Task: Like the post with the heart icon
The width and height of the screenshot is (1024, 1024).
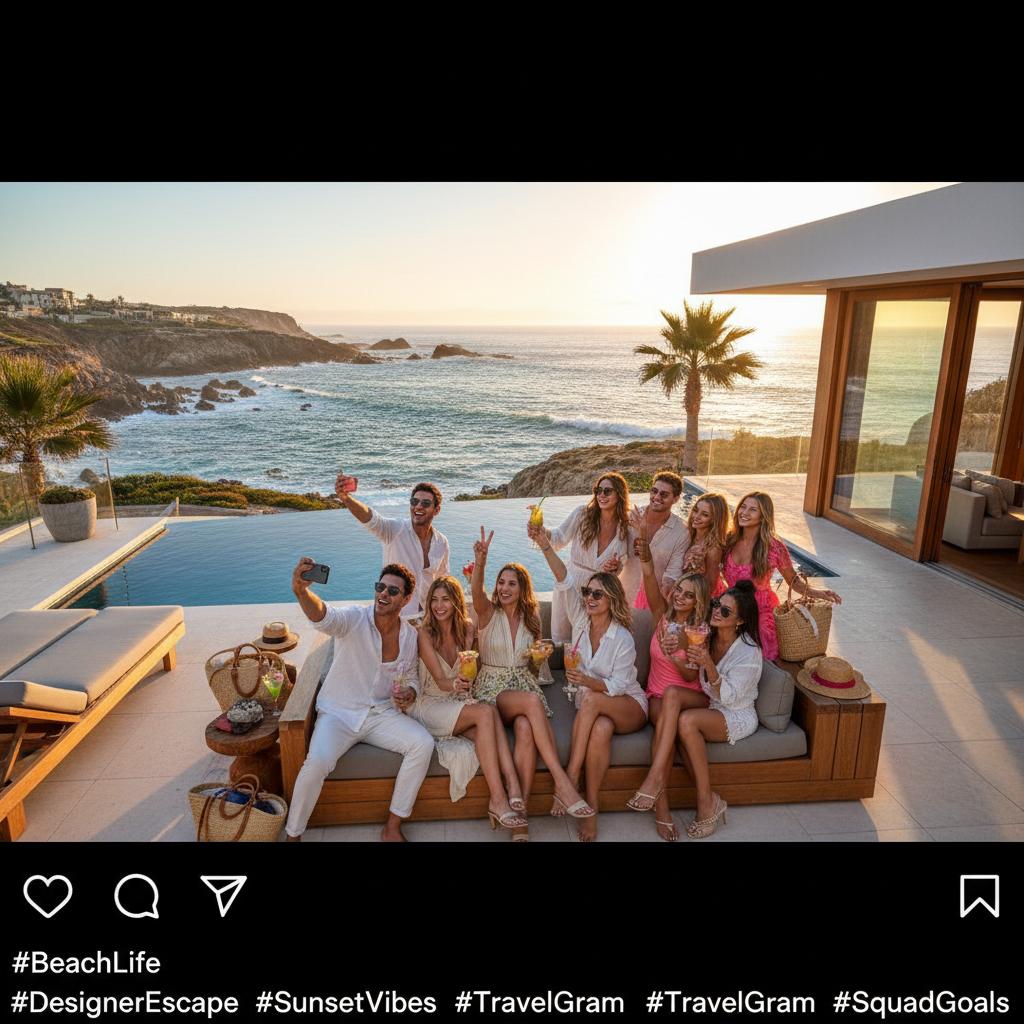Action: (x=48, y=896)
